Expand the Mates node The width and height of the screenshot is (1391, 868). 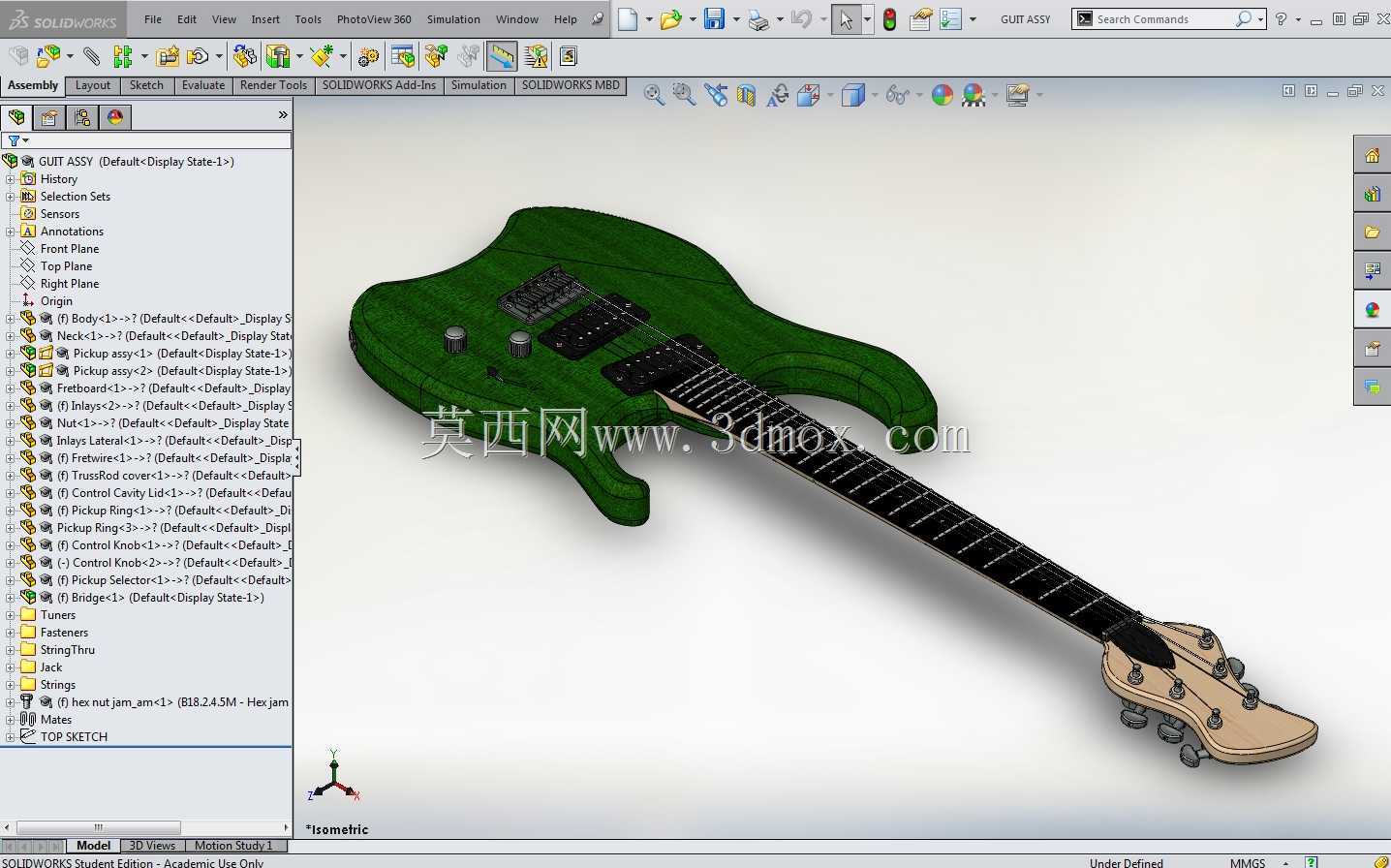tap(10, 720)
